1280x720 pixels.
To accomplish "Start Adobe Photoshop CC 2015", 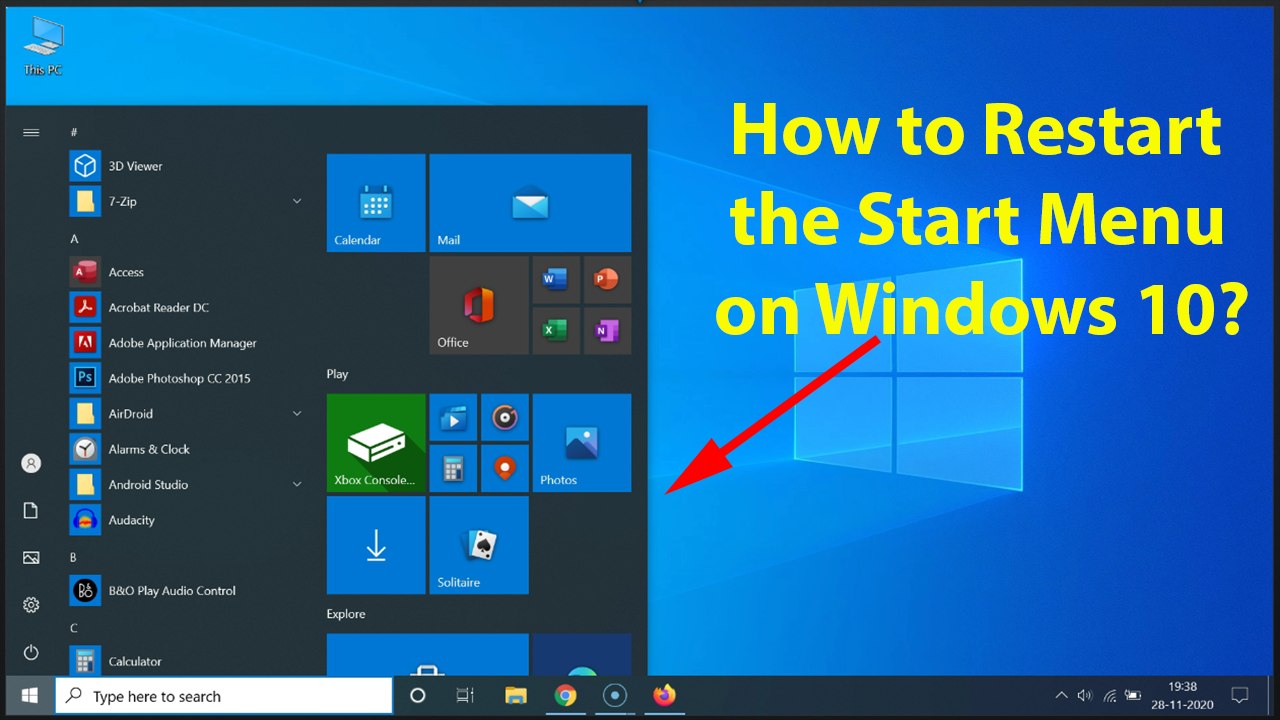I will (186, 378).
